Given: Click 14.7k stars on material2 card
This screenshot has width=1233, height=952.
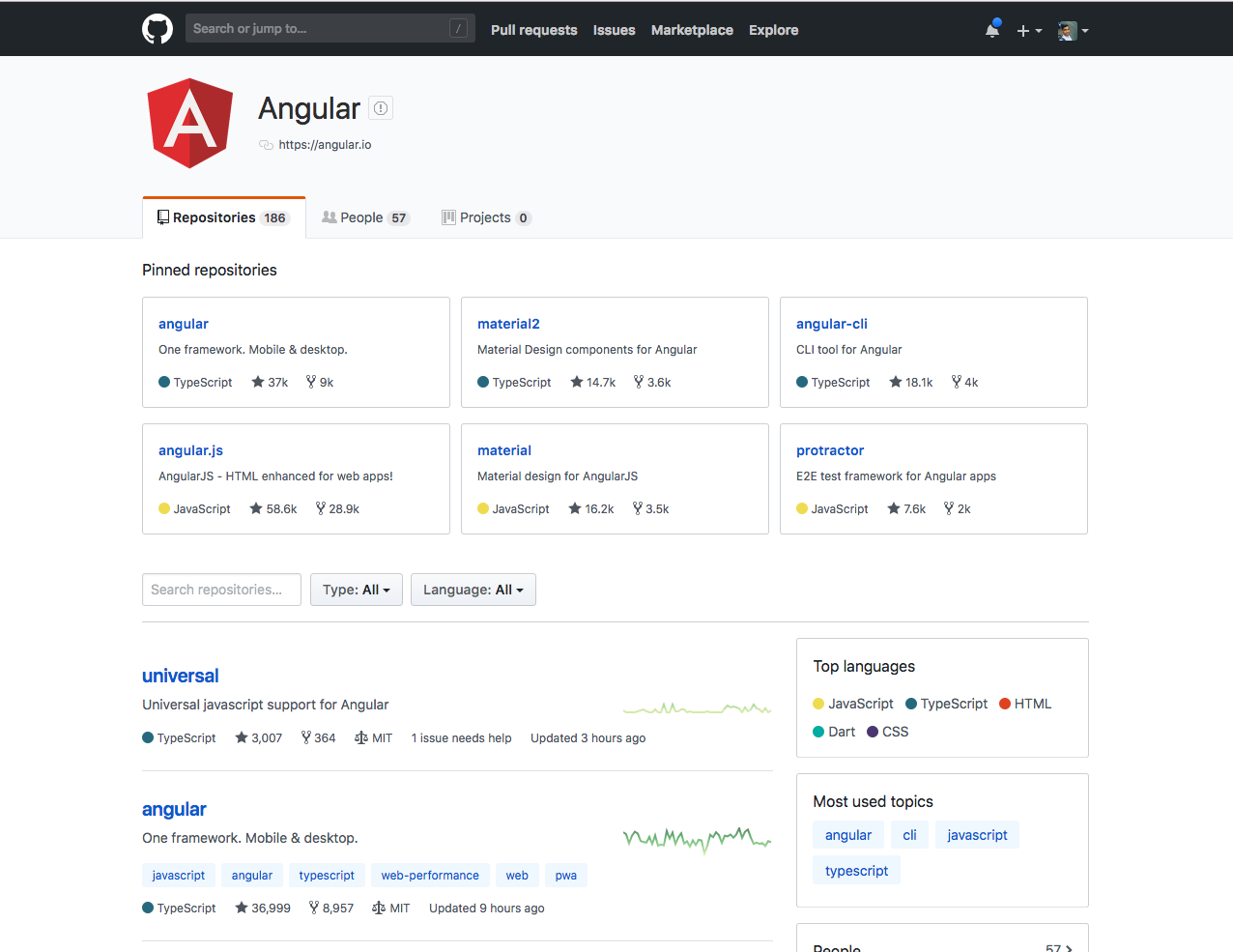Looking at the screenshot, I should 593,382.
